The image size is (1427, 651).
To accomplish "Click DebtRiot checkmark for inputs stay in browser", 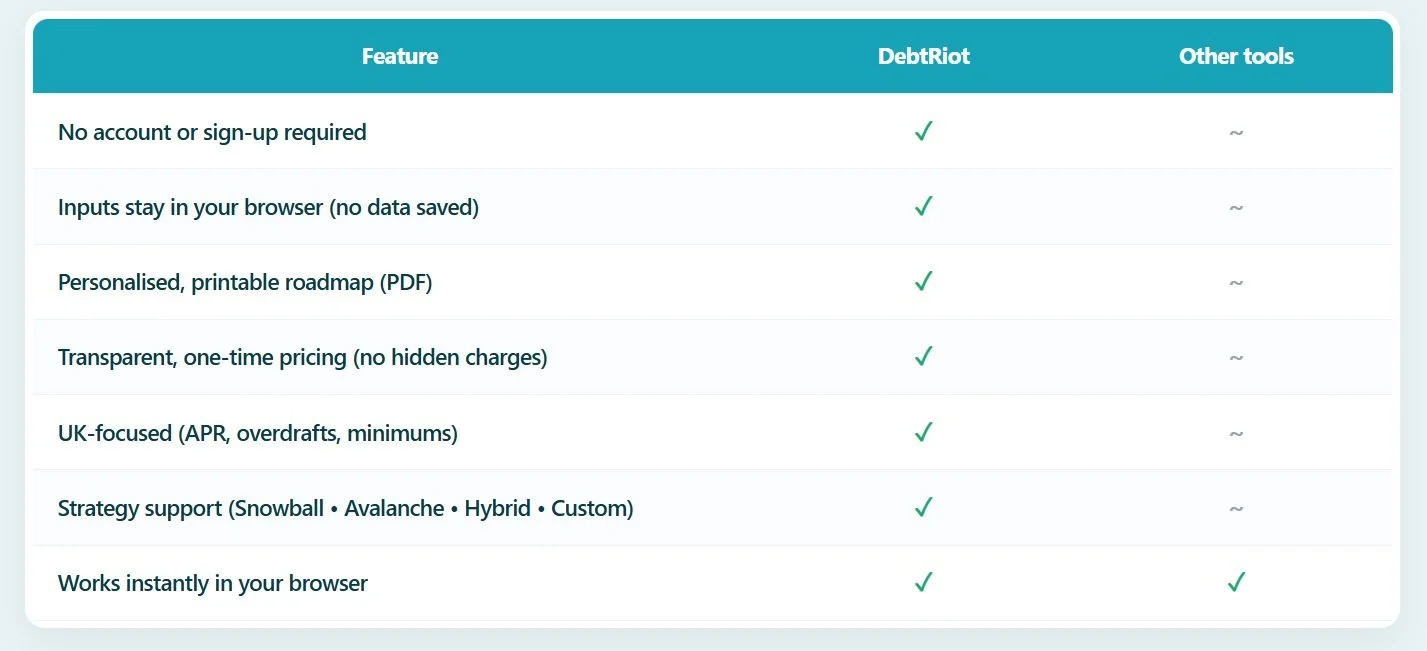I will click(923, 207).
